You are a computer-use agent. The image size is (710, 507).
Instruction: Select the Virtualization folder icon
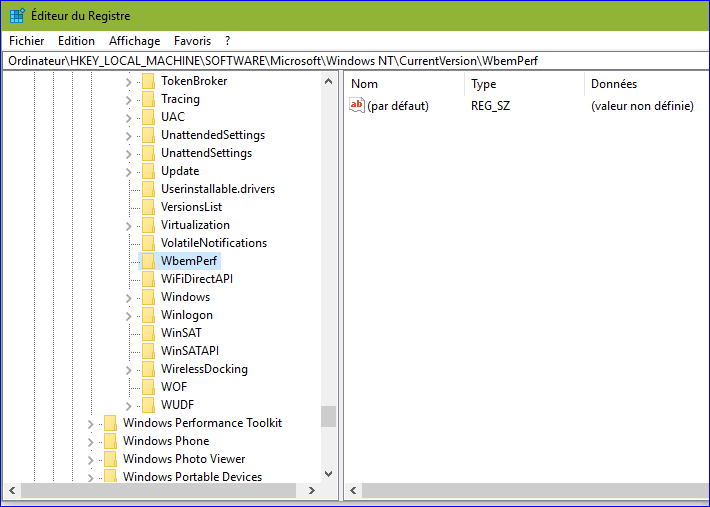tap(148, 225)
